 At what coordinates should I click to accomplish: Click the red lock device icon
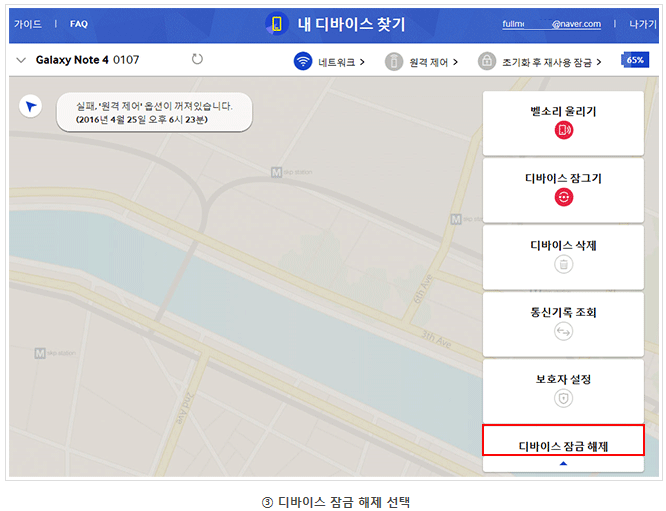tap(564, 197)
